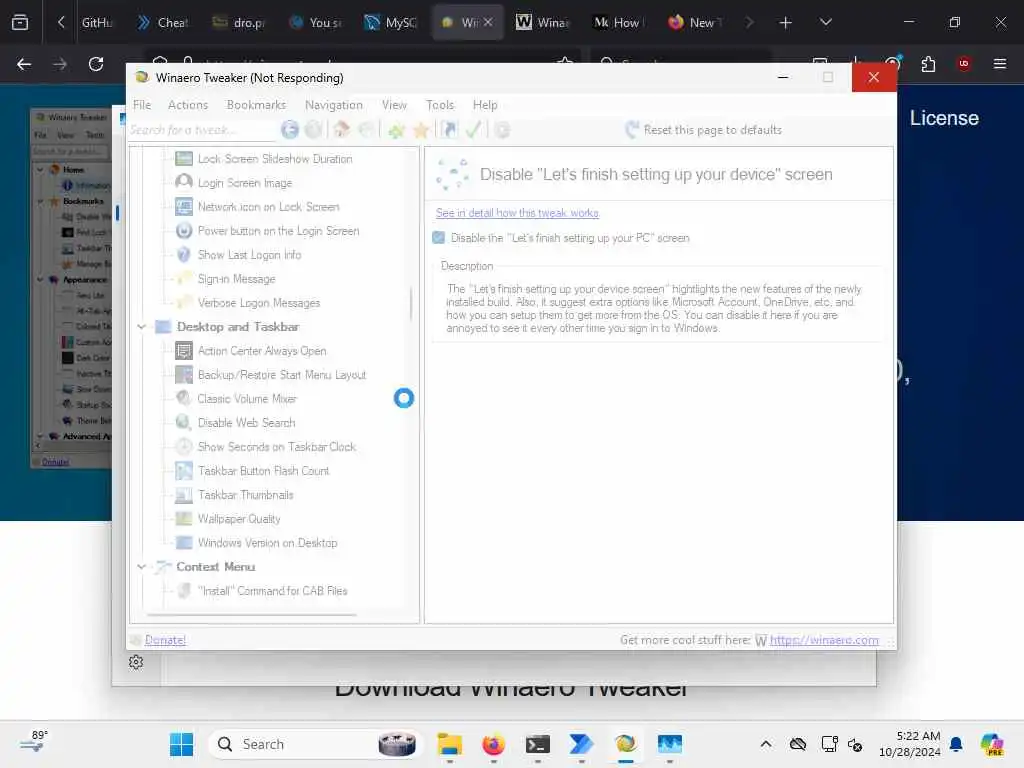The height and width of the screenshot is (768, 1024).
Task: Click the green checkmark apply icon
Action: [473, 130]
